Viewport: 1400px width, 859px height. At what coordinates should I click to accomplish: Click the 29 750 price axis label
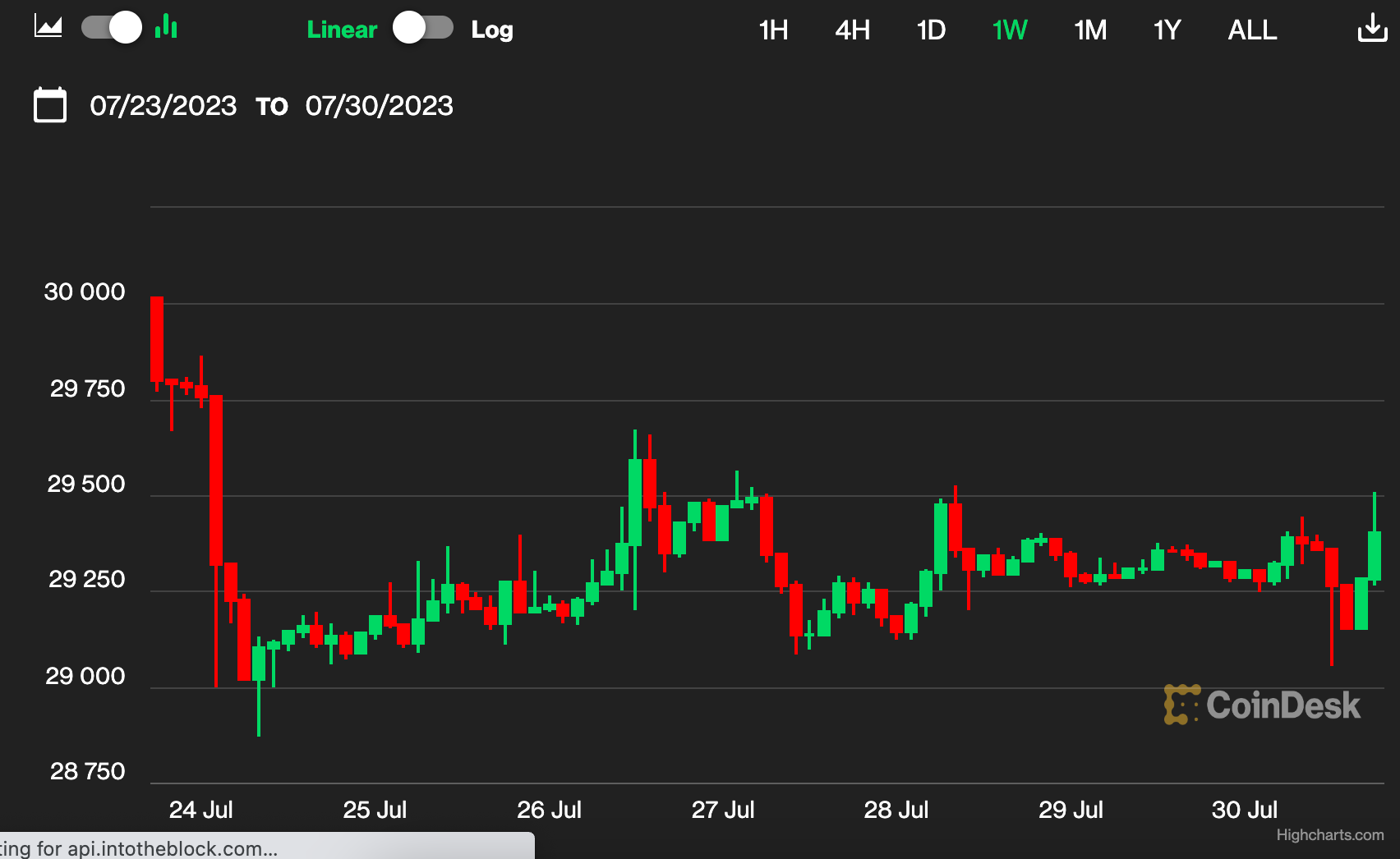87,388
